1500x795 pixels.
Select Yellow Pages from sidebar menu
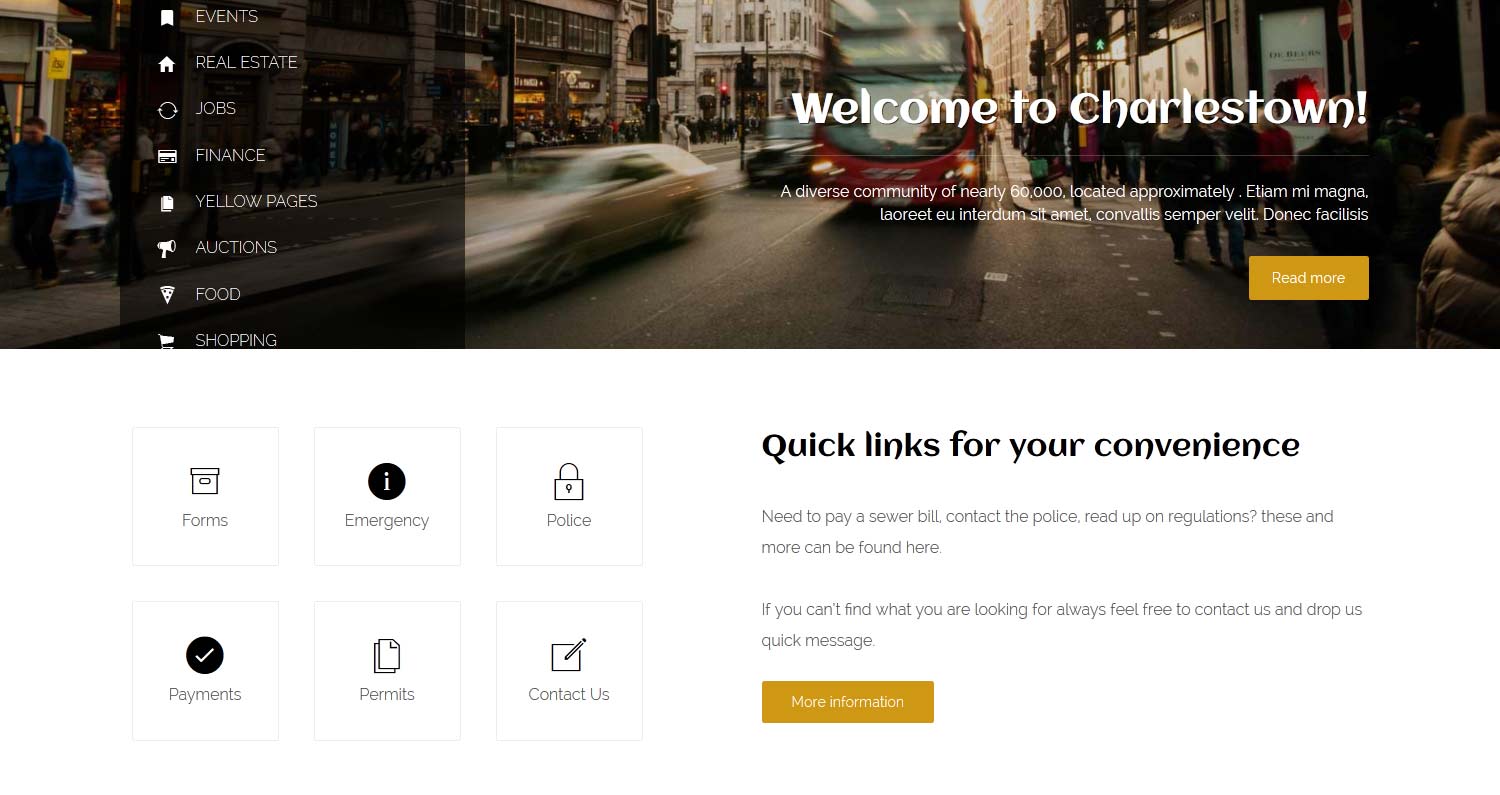pyautogui.click(x=256, y=201)
